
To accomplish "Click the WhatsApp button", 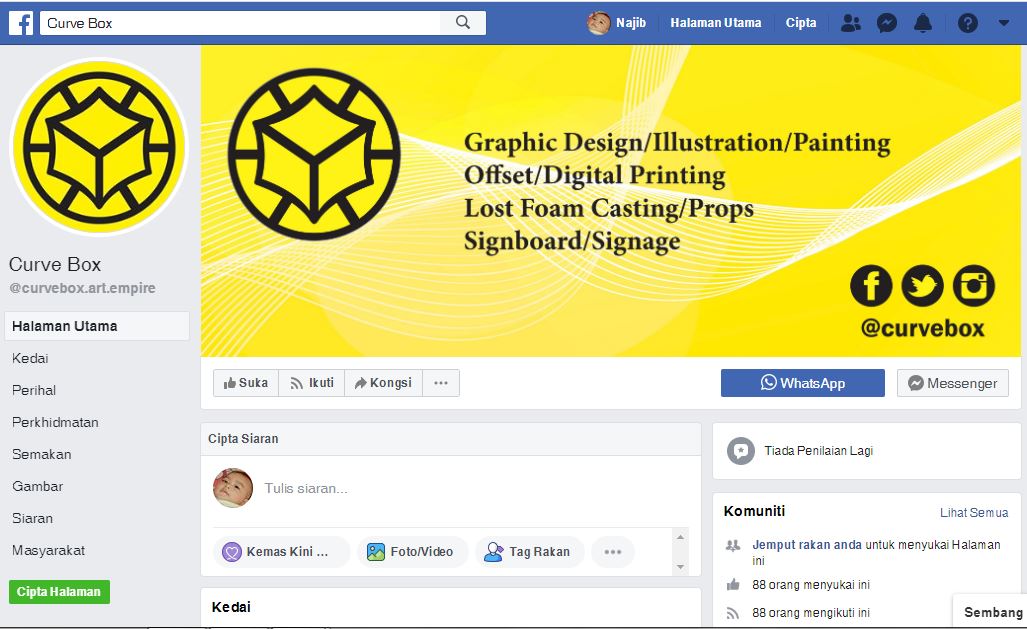I will point(802,383).
